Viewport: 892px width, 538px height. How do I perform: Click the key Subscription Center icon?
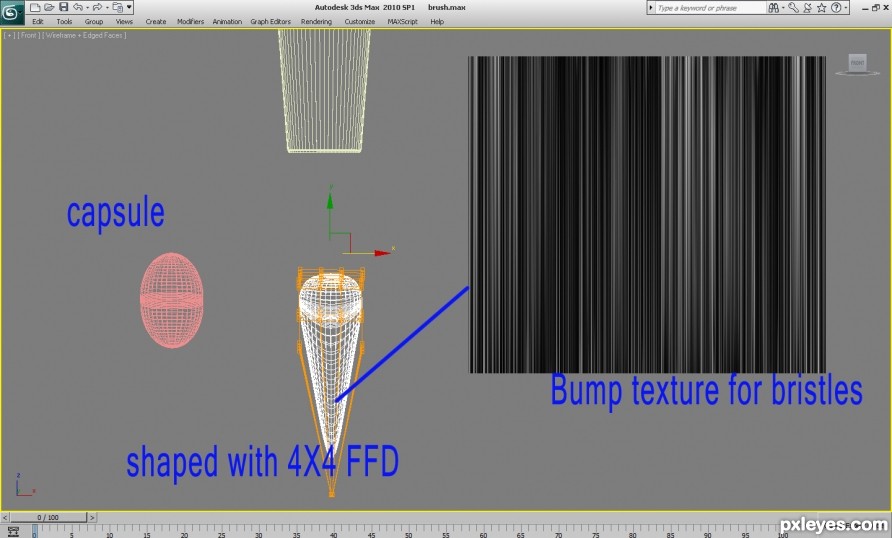tap(794, 7)
